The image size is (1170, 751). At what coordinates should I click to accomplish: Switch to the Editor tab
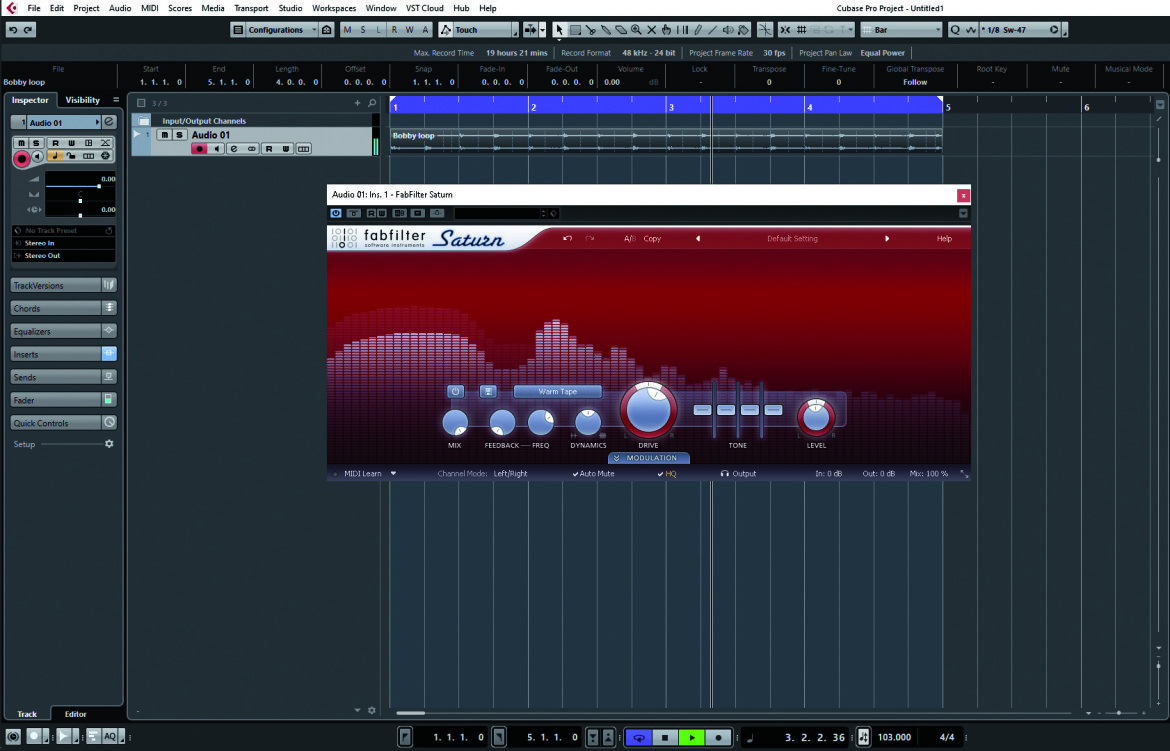(x=75, y=714)
